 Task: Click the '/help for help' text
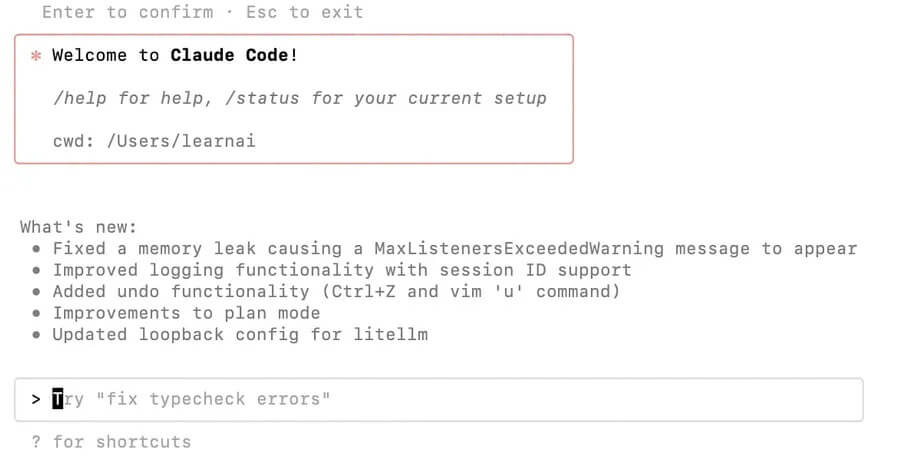[x=132, y=98]
